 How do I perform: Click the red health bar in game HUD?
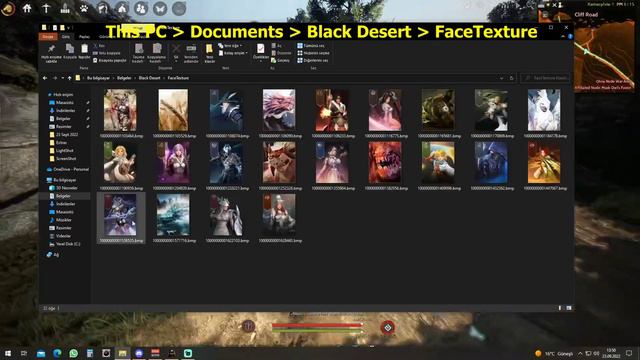[x=317, y=325]
